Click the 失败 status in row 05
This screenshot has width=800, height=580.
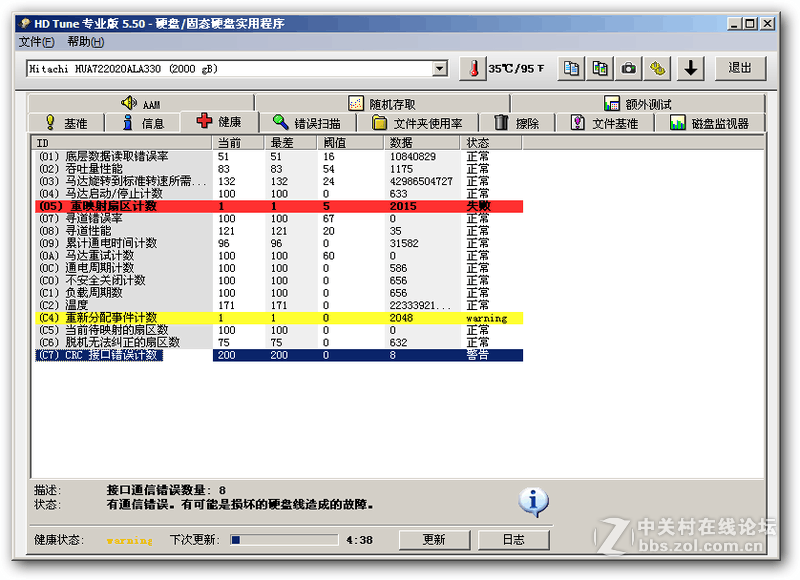[x=478, y=206]
